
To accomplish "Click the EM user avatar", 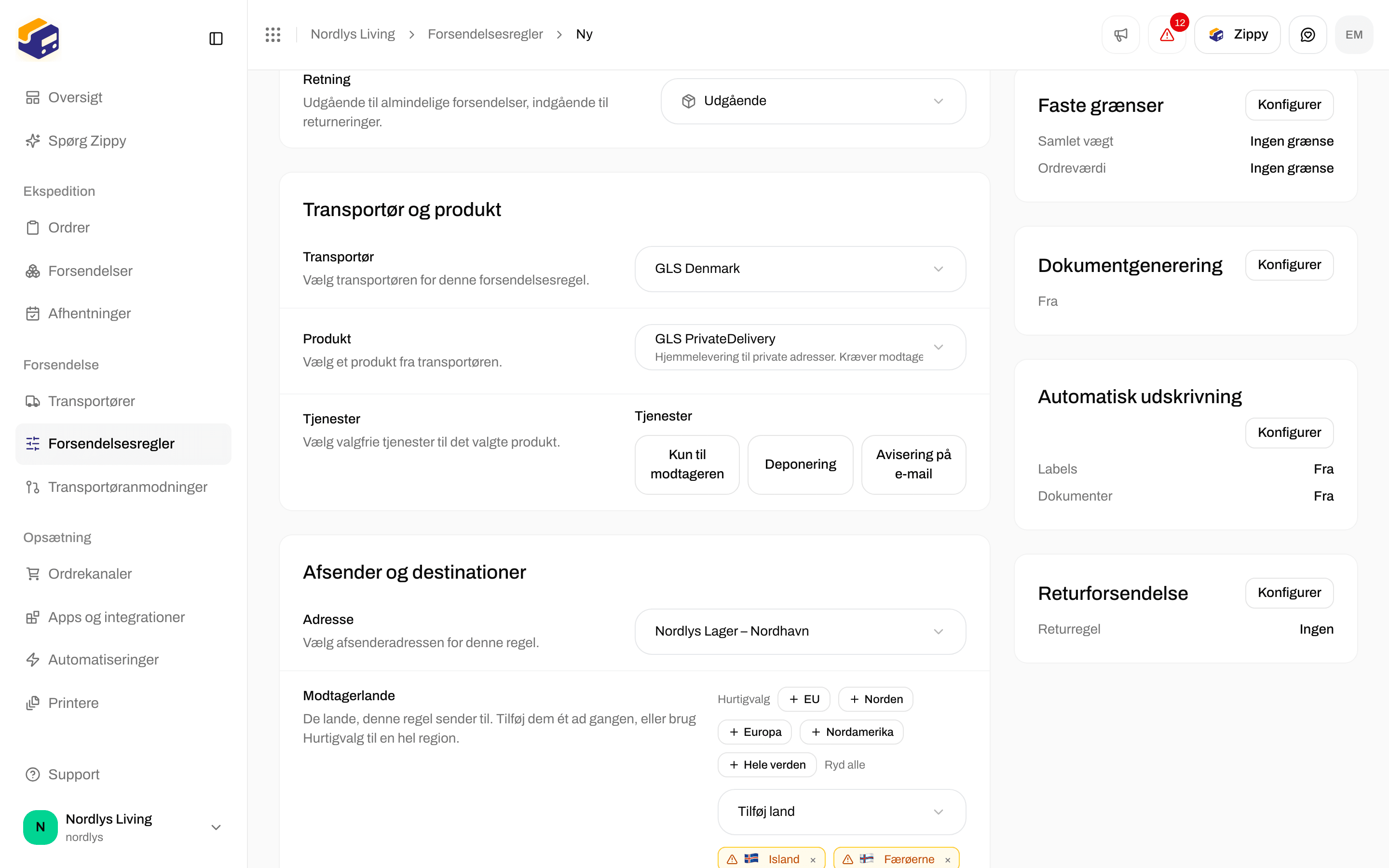I will tap(1354, 34).
